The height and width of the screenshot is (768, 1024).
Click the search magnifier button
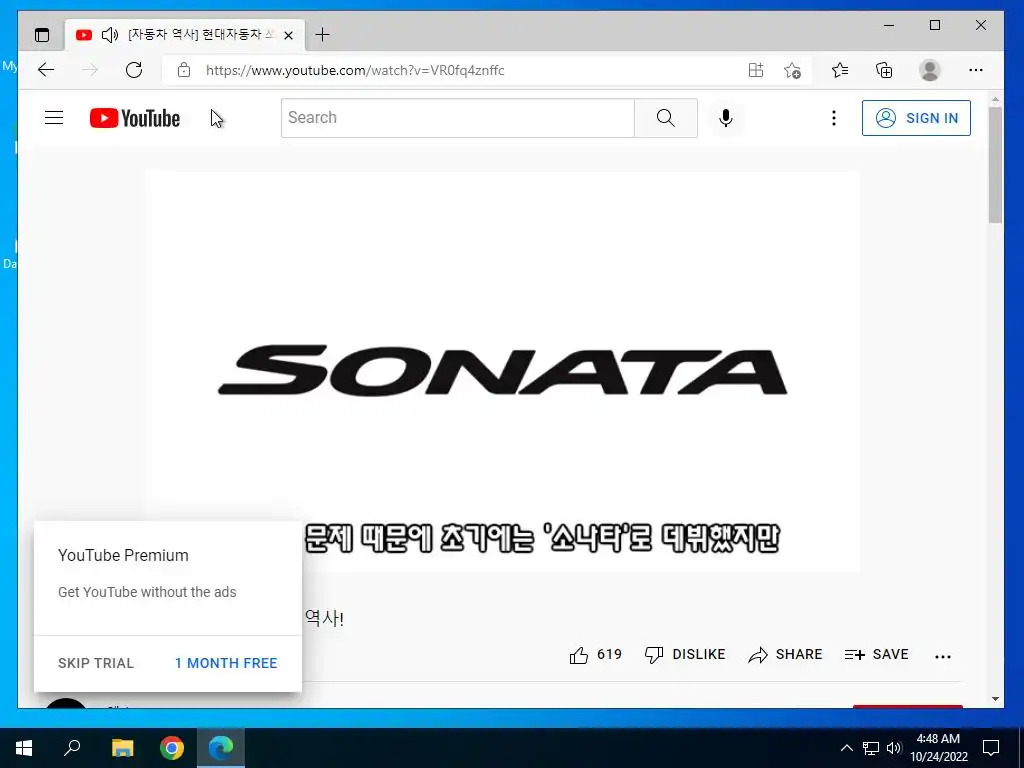coord(665,118)
